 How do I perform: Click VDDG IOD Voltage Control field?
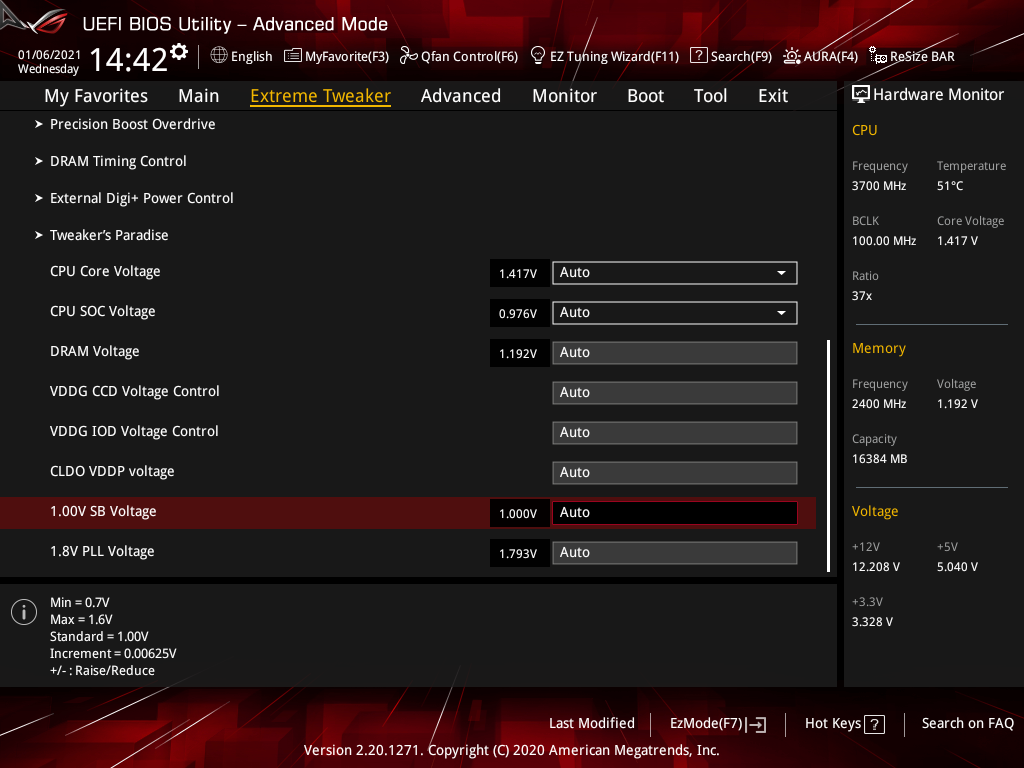pos(675,432)
